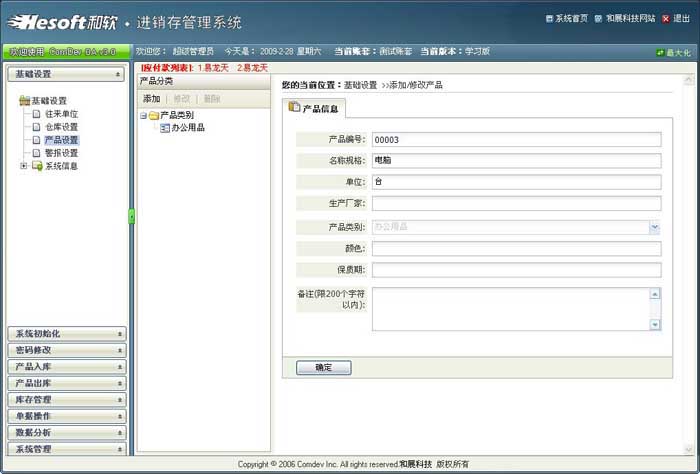Open 仓库设置 in the sidebar tree

(x=61, y=127)
